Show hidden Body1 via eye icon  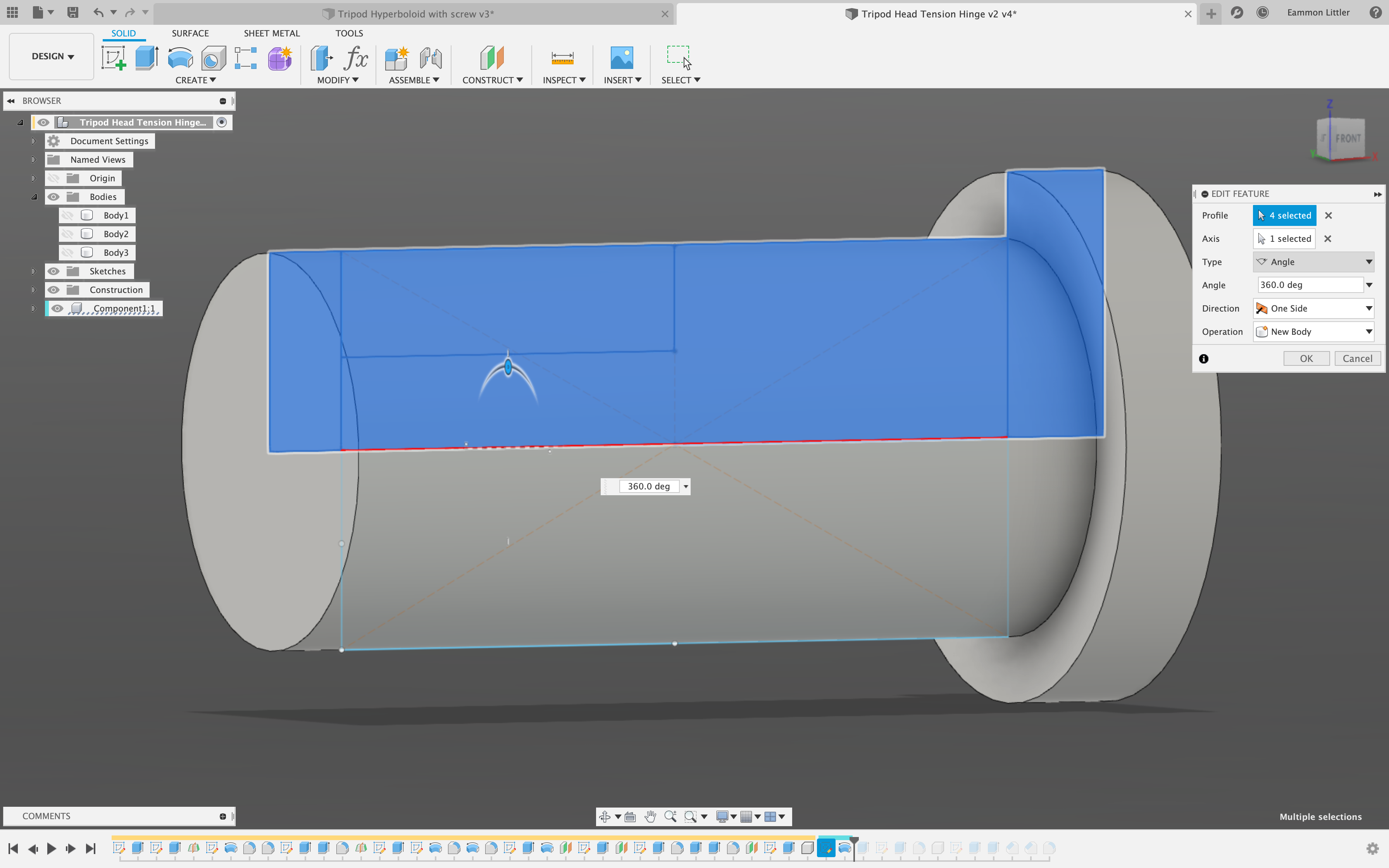click(68, 215)
